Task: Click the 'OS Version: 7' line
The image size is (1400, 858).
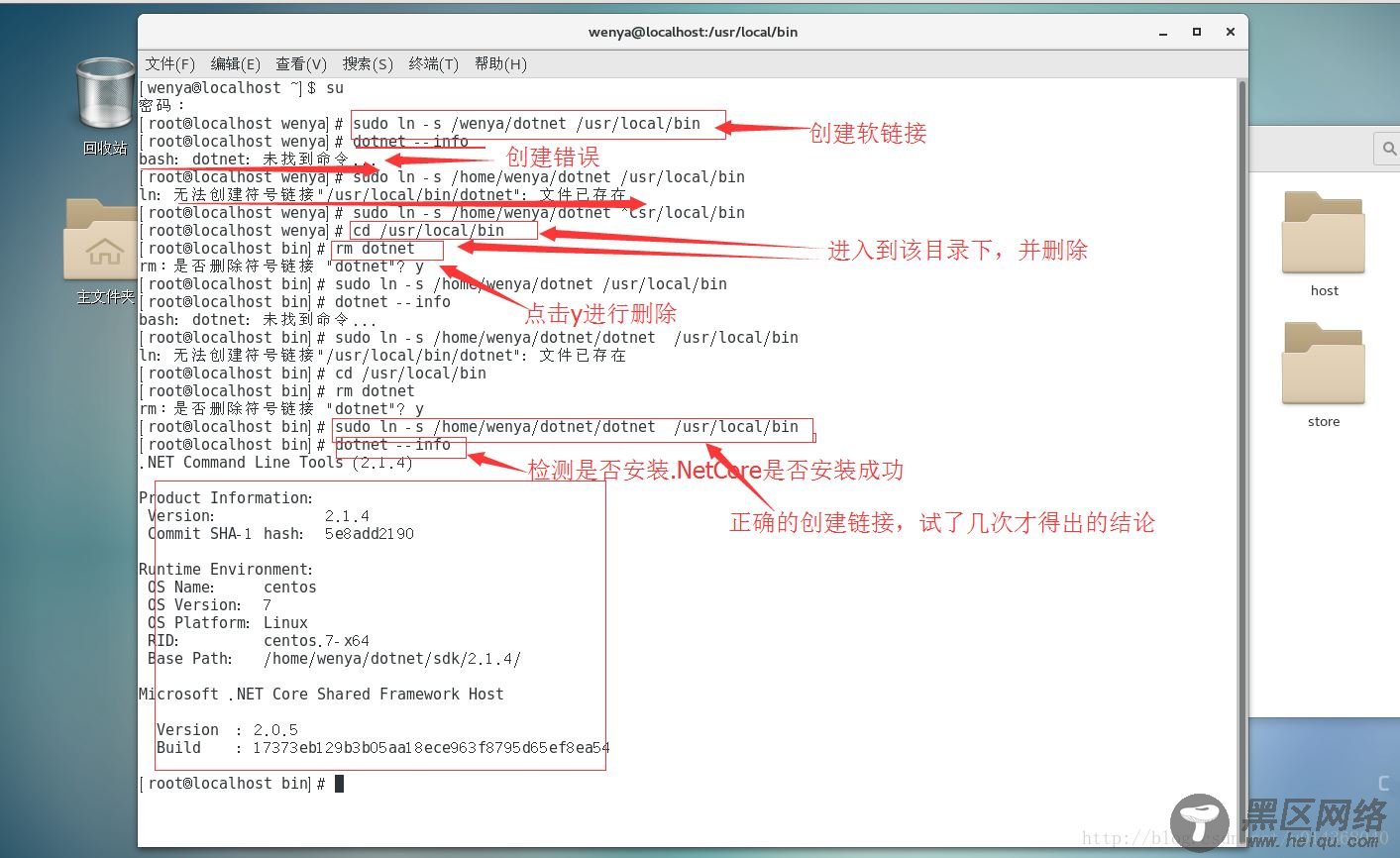Action: [209, 605]
